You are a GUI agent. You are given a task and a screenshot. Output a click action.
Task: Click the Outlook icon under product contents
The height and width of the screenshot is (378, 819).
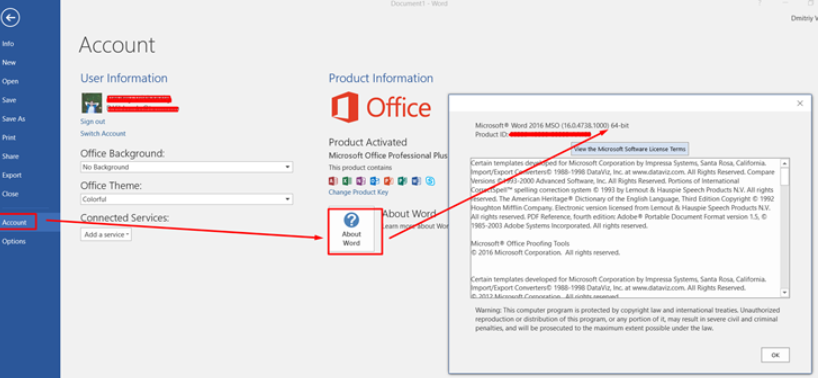pyautogui.click(x=375, y=181)
